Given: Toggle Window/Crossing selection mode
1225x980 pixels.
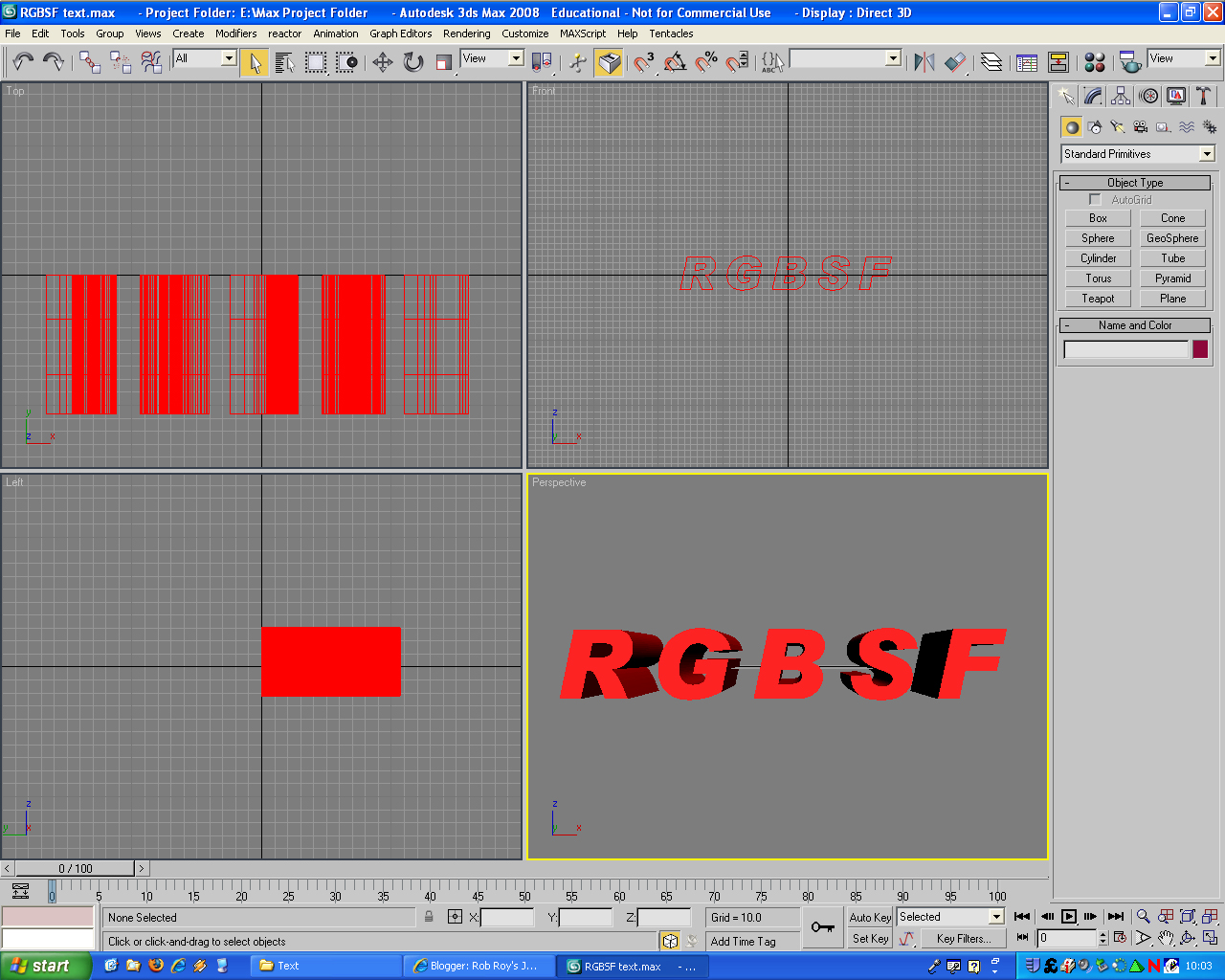Looking at the screenshot, I should (x=346, y=62).
